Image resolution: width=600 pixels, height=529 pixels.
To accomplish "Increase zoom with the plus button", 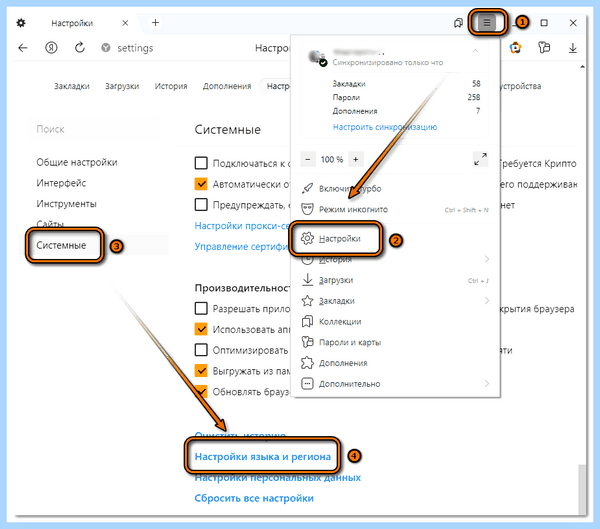I will 355,159.
